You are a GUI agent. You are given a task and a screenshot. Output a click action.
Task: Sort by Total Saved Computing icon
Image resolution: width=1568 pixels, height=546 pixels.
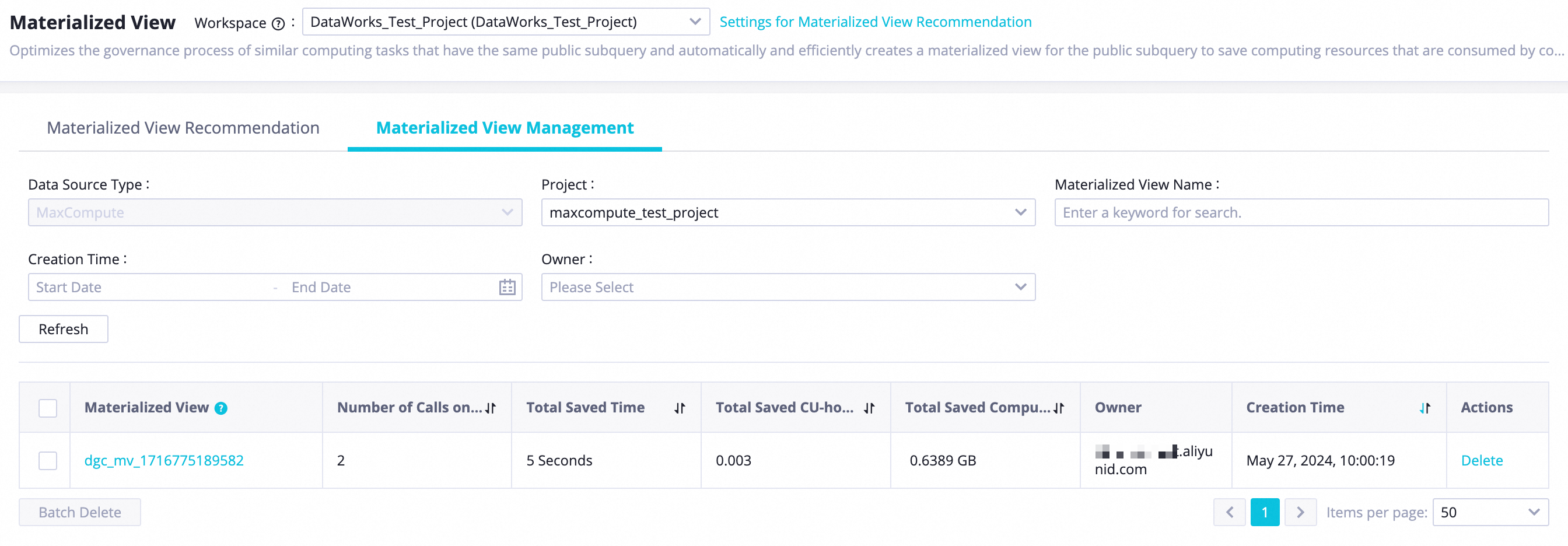1059,408
